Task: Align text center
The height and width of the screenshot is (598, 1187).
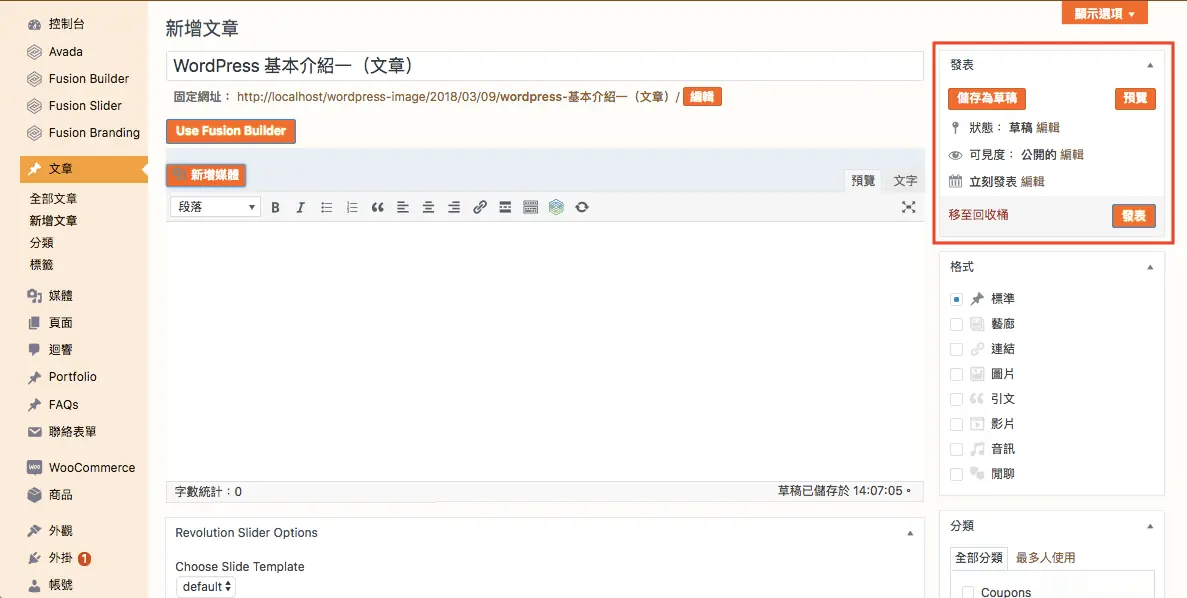Action: 428,207
